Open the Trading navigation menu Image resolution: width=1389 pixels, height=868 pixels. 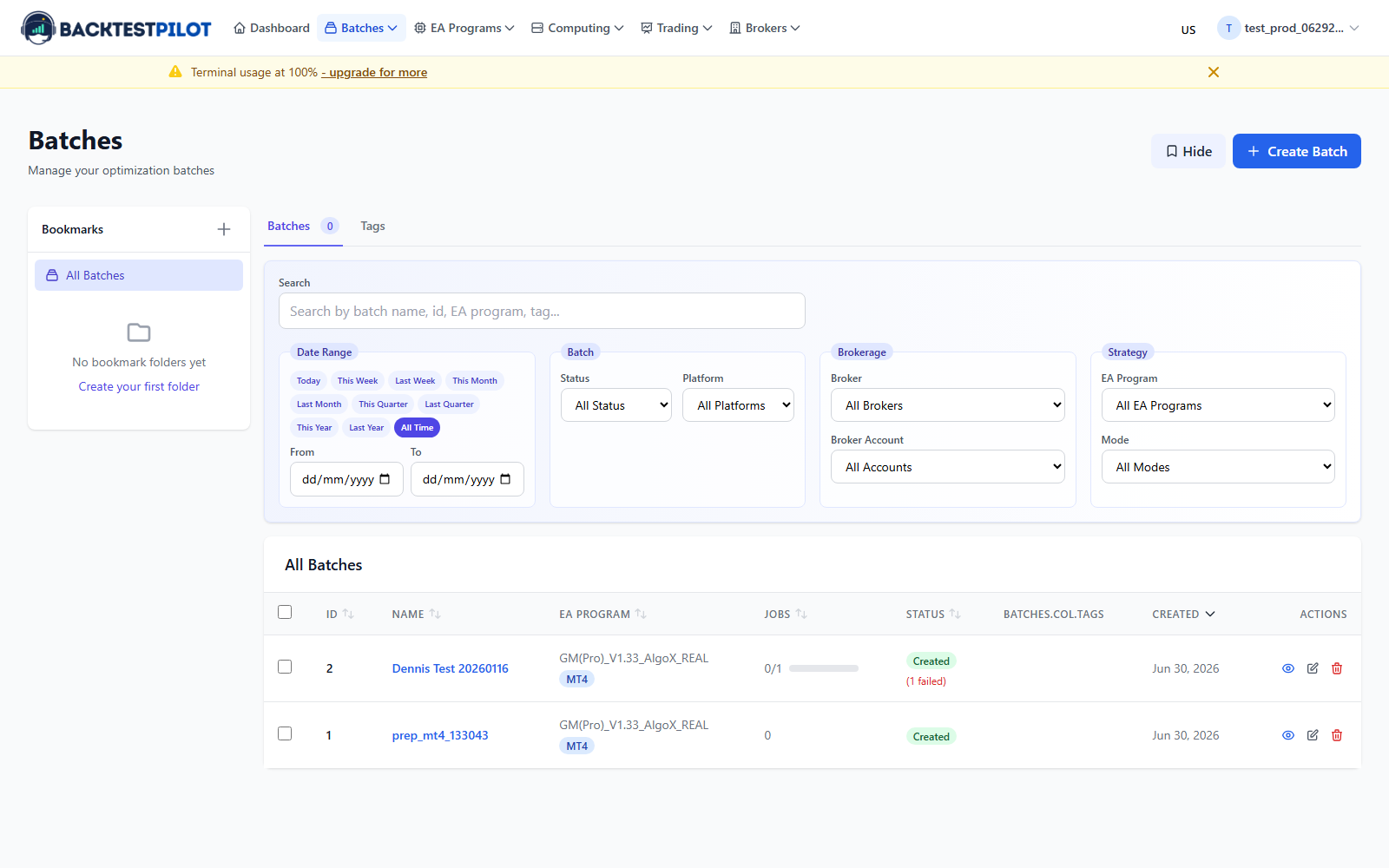676,28
